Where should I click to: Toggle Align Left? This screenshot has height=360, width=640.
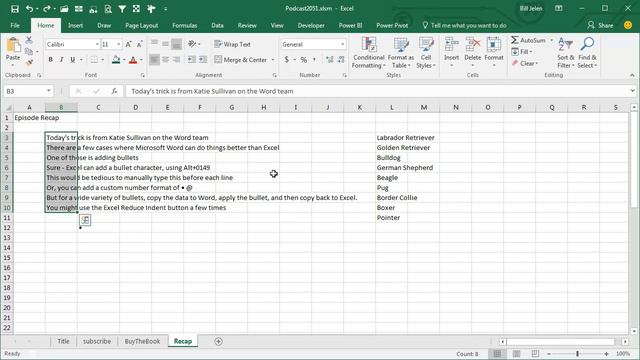[x=154, y=60]
